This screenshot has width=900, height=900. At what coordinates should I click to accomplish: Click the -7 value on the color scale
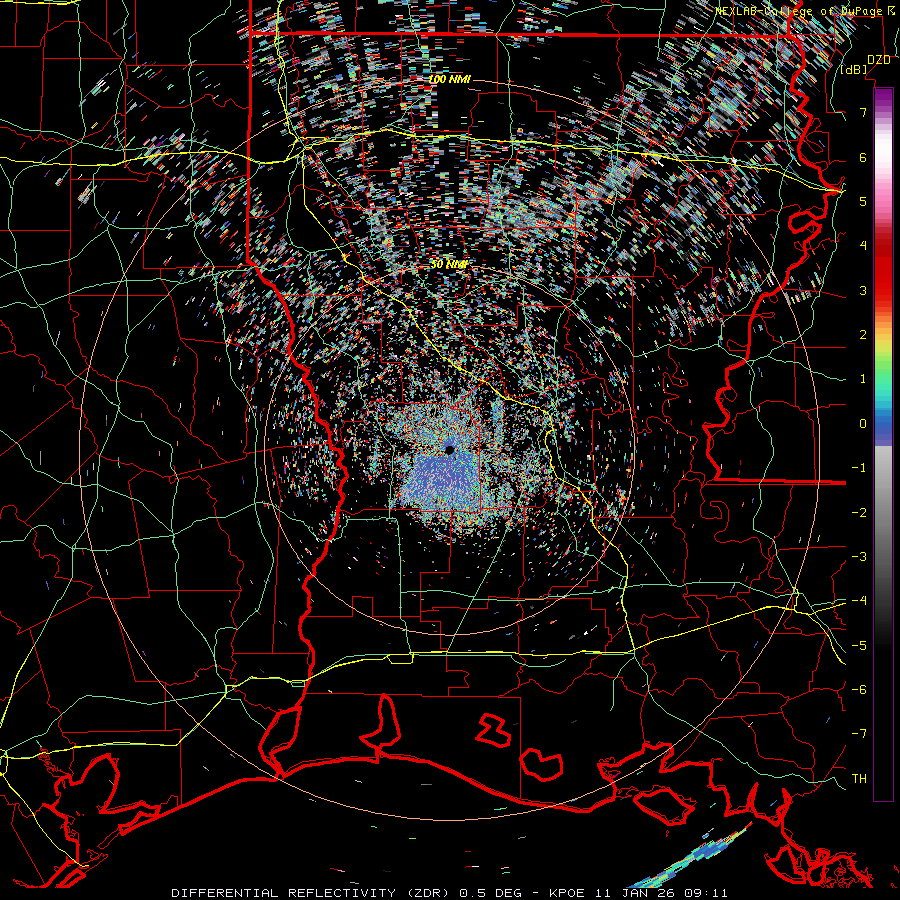click(x=859, y=734)
